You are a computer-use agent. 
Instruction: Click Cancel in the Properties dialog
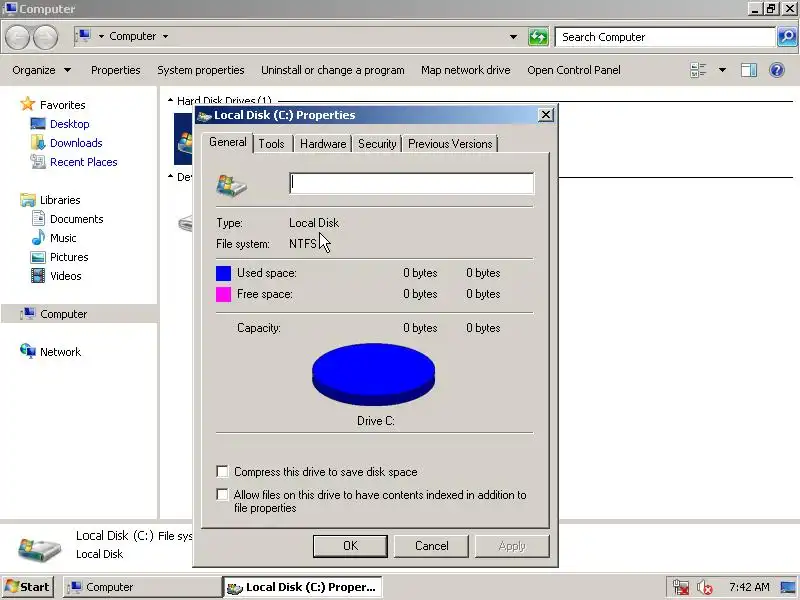(432, 546)
